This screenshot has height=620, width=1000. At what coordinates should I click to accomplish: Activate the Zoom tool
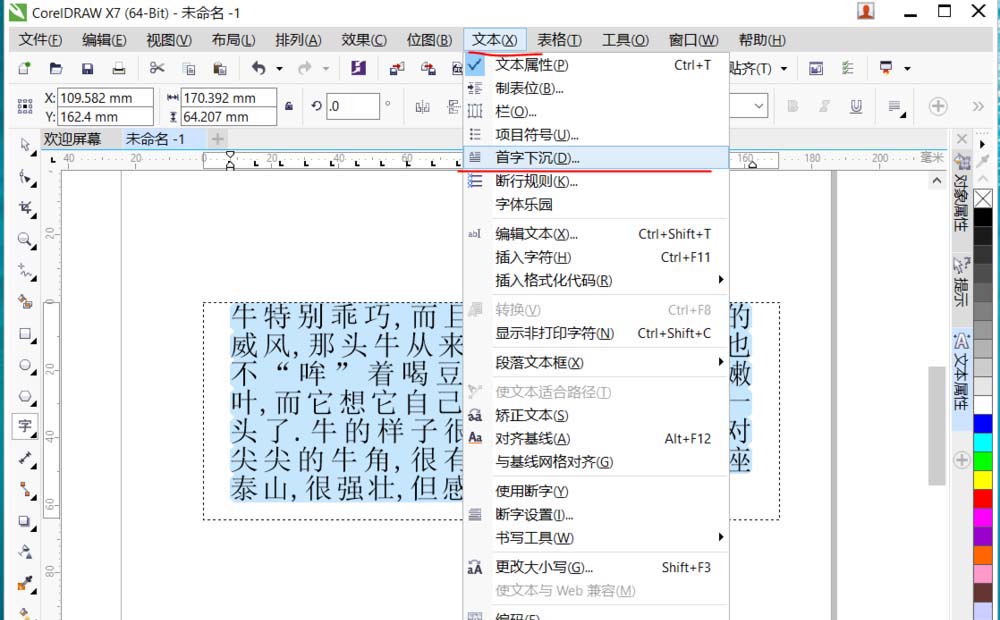point(25,232)
